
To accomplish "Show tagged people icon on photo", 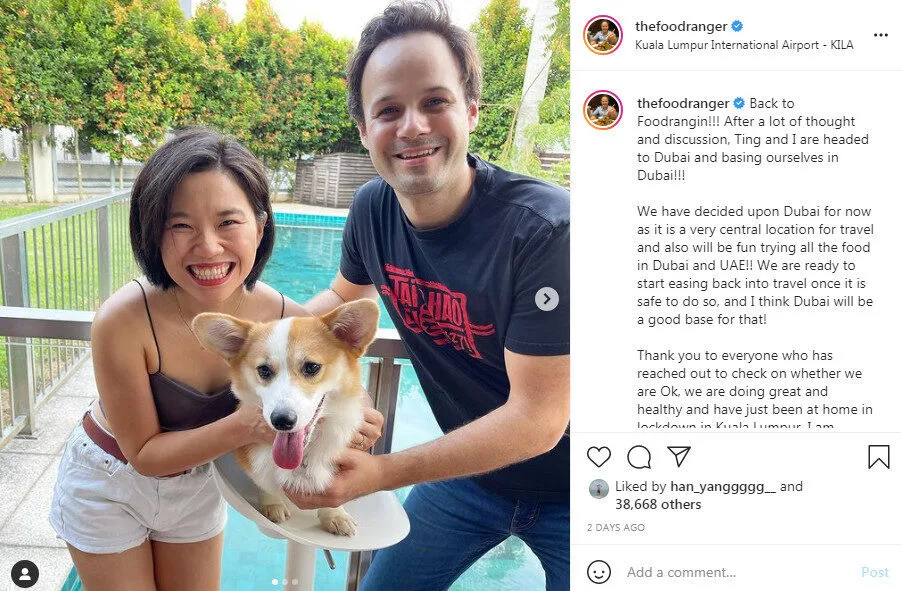I will click(25, 574).
